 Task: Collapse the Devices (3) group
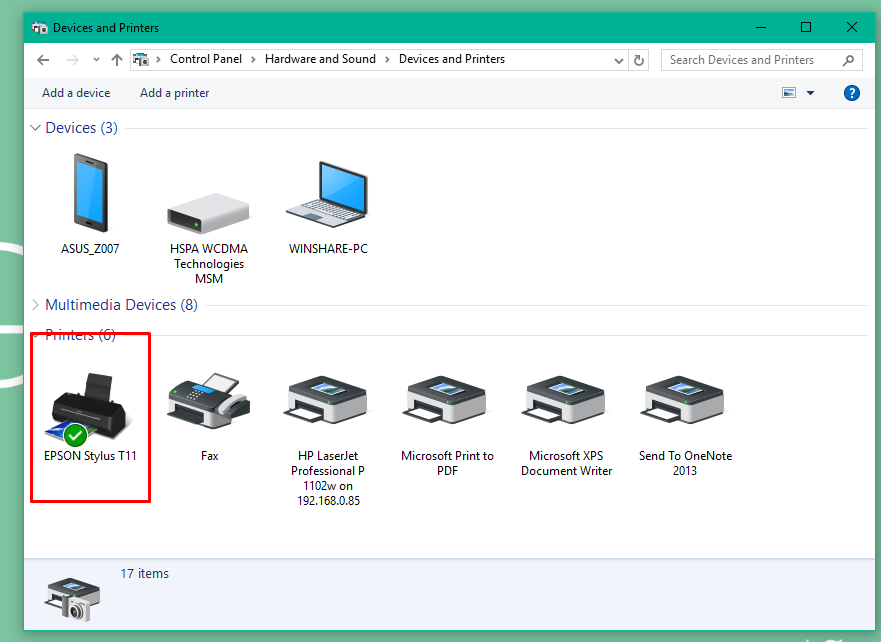point(35,128)
